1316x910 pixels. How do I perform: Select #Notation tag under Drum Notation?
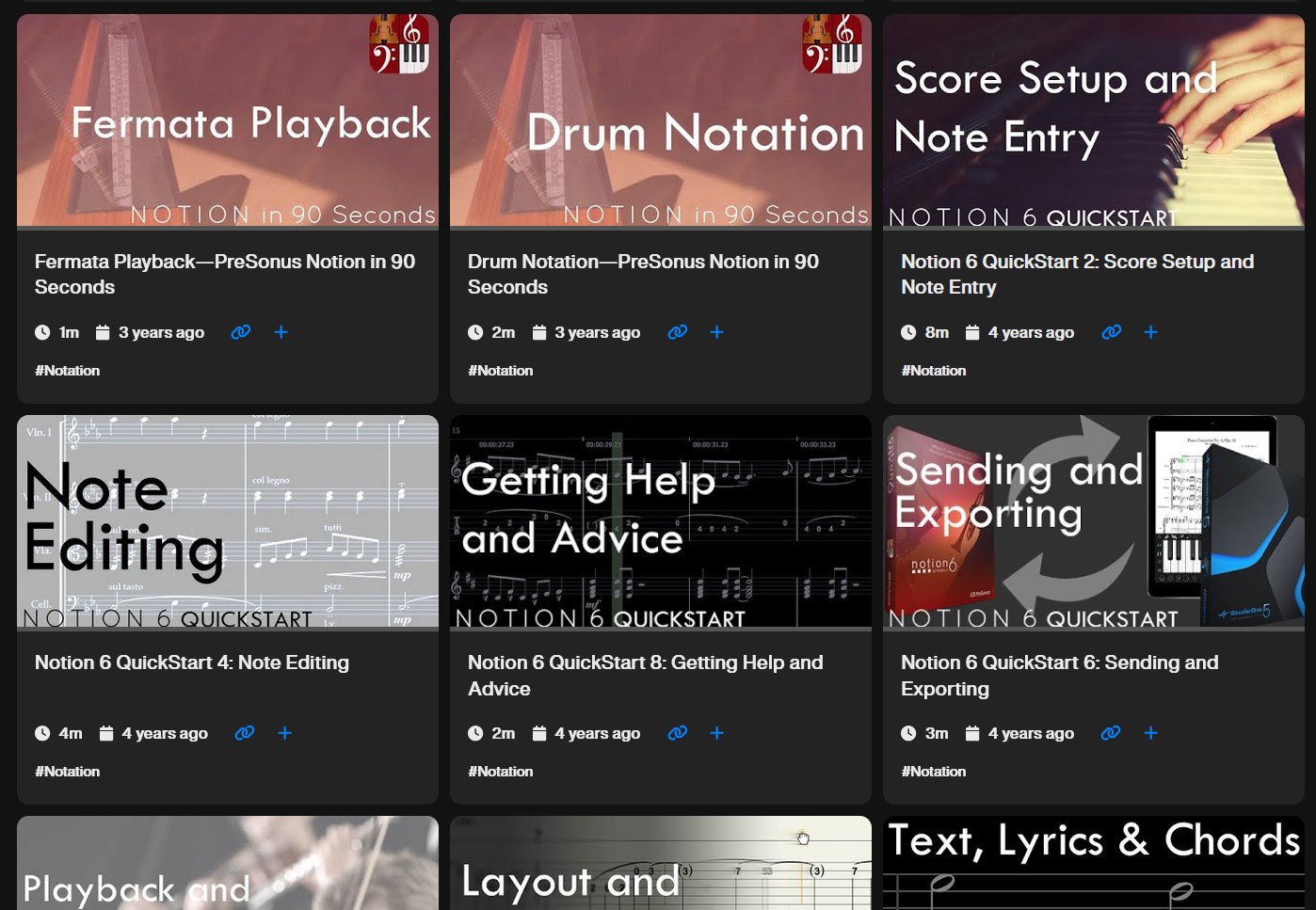click(x=501, y=371)
